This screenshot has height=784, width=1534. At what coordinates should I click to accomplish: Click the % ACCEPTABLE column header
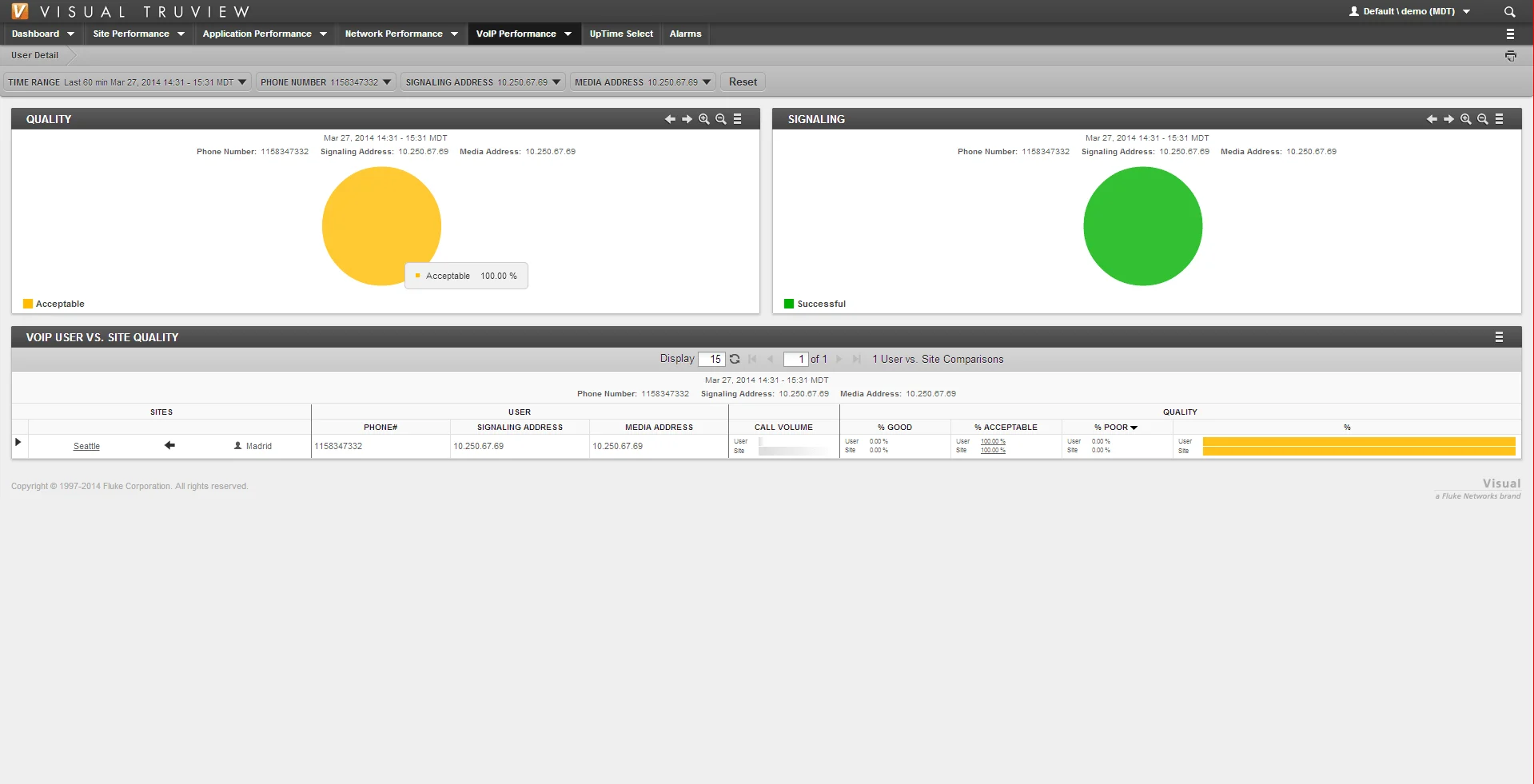click(1006, 428)
